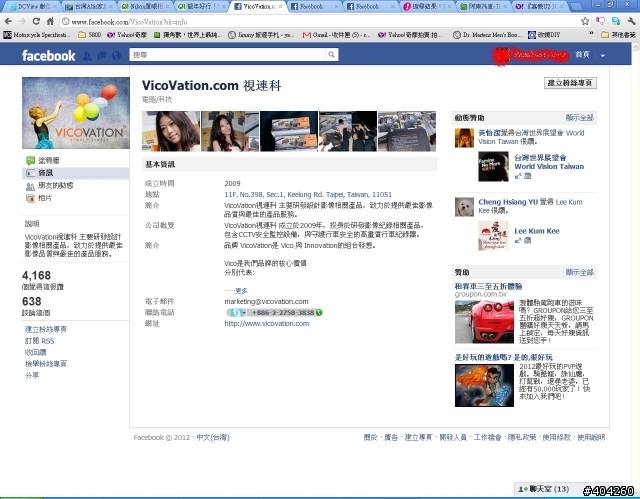
Task: Open the VicoVation balloon profile picture
Action: pyautogui.click(x=76, y=113)
